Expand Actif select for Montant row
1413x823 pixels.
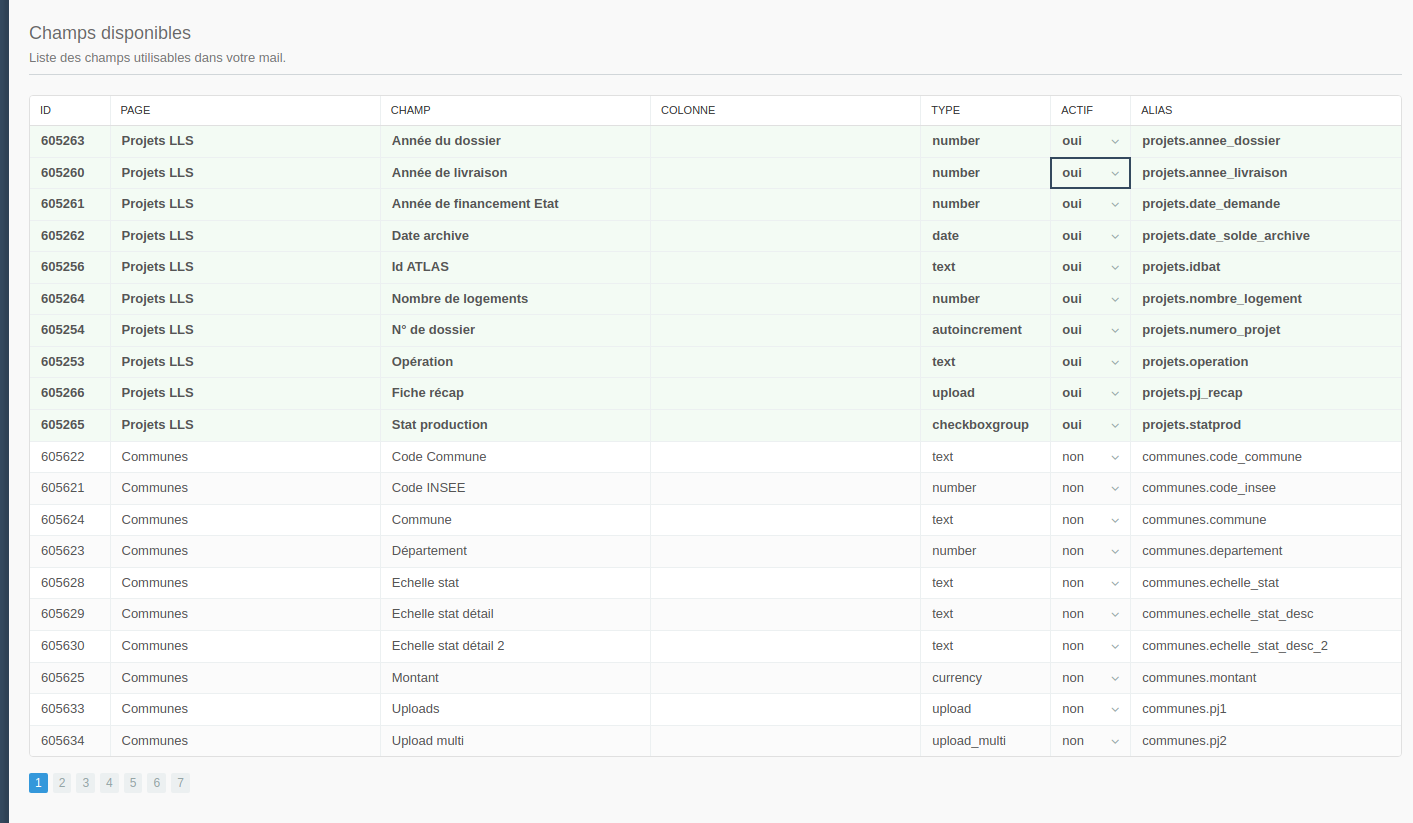(x=1090, y=678)
